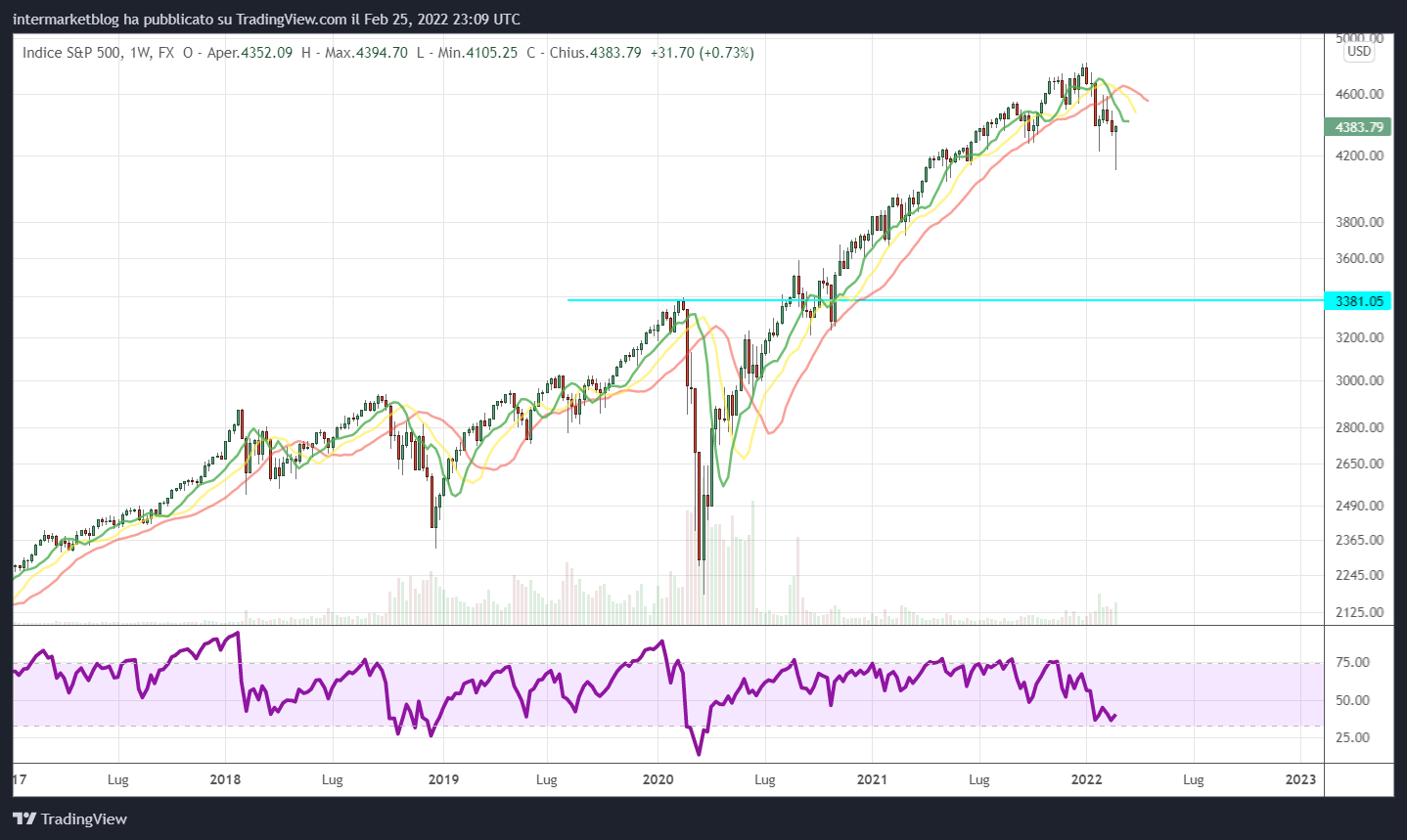Click the 2020 time axis label
Image resolution: width=1407 pixels, height=840 pixels.
coord(658,779)
